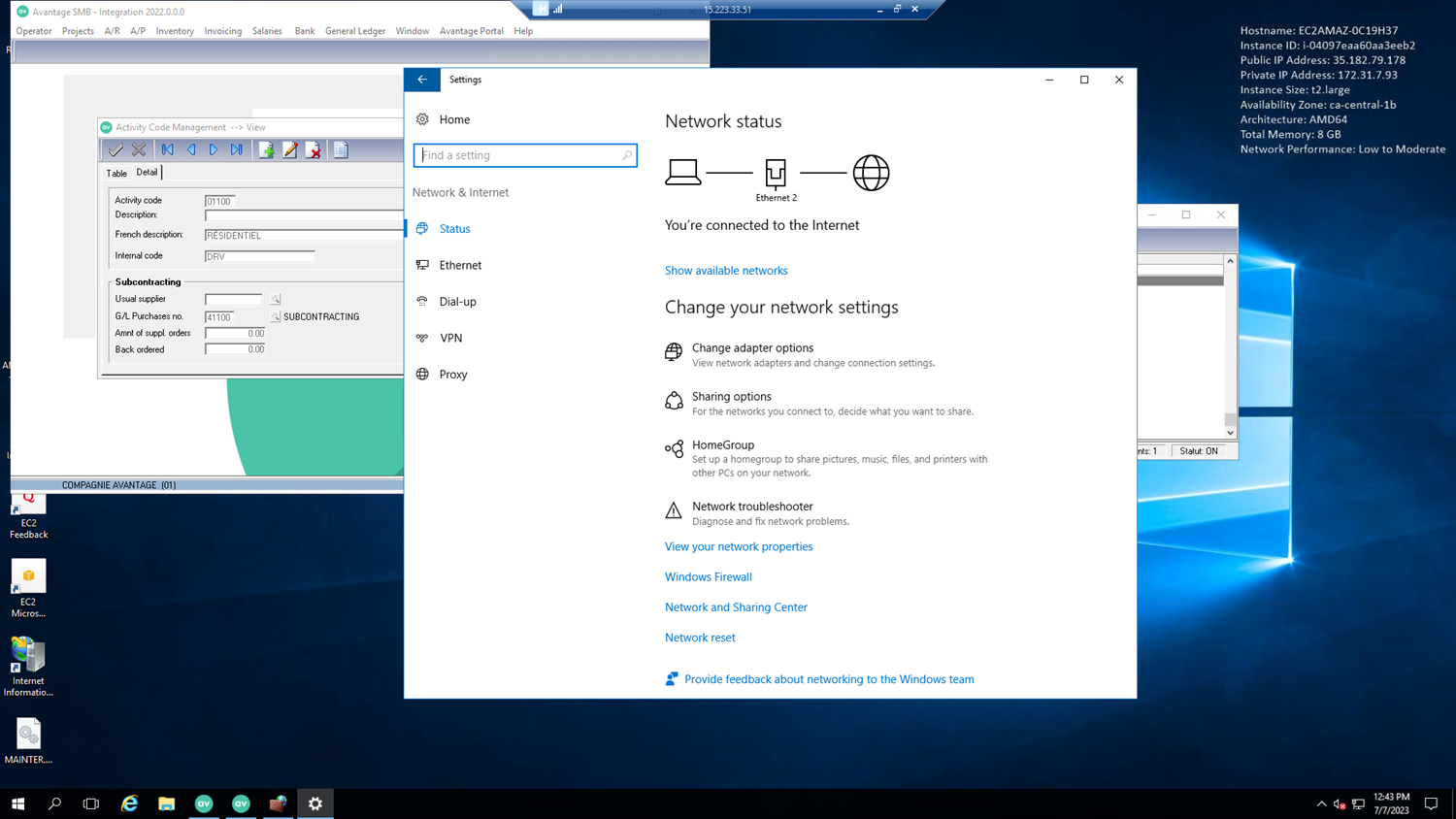Click Network reset link
This screenshot has height=819, width=1456.
click(x=700, y=638)
